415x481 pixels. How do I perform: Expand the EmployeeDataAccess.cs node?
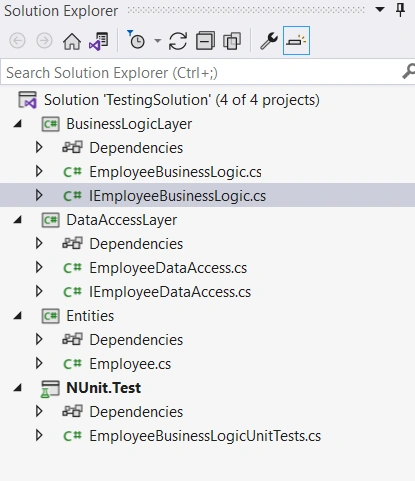(x=39, y=267)
